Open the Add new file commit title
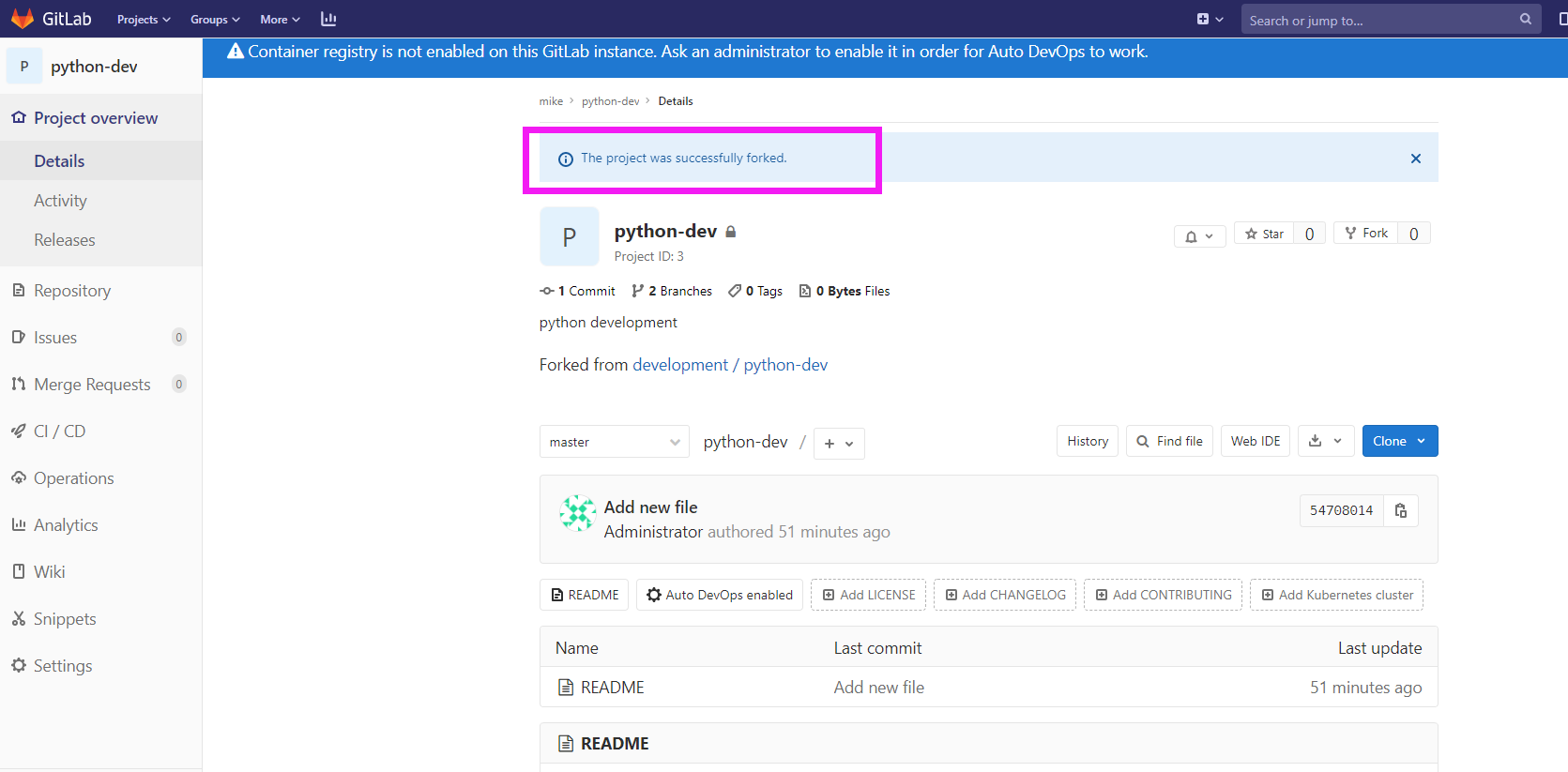Screen dimensions: 1568x772 click(650, 507)
